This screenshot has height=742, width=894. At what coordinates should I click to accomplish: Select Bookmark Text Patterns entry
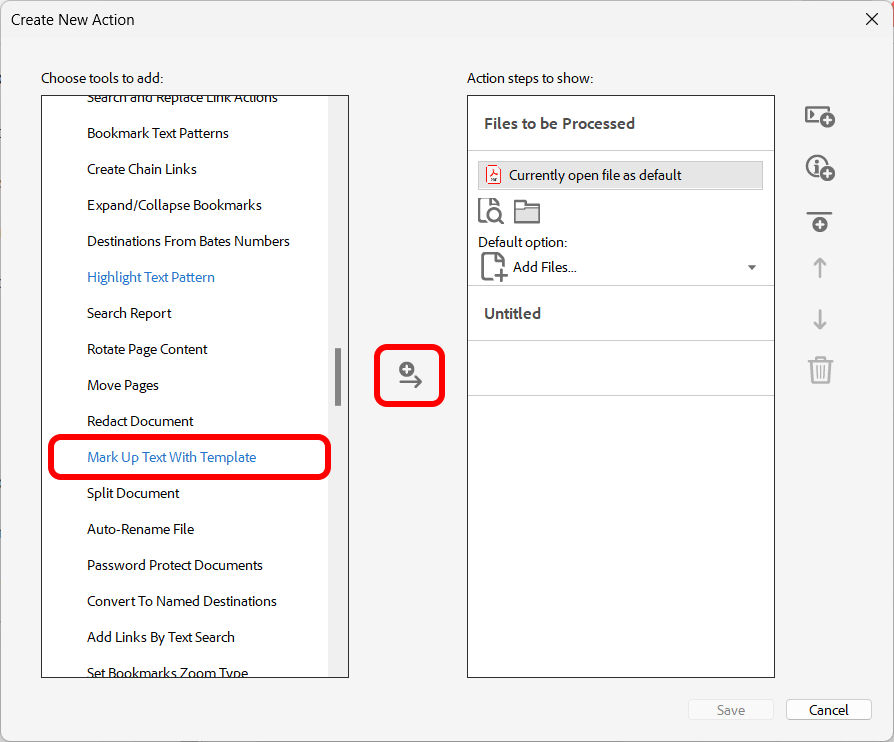tap(158, 133)
